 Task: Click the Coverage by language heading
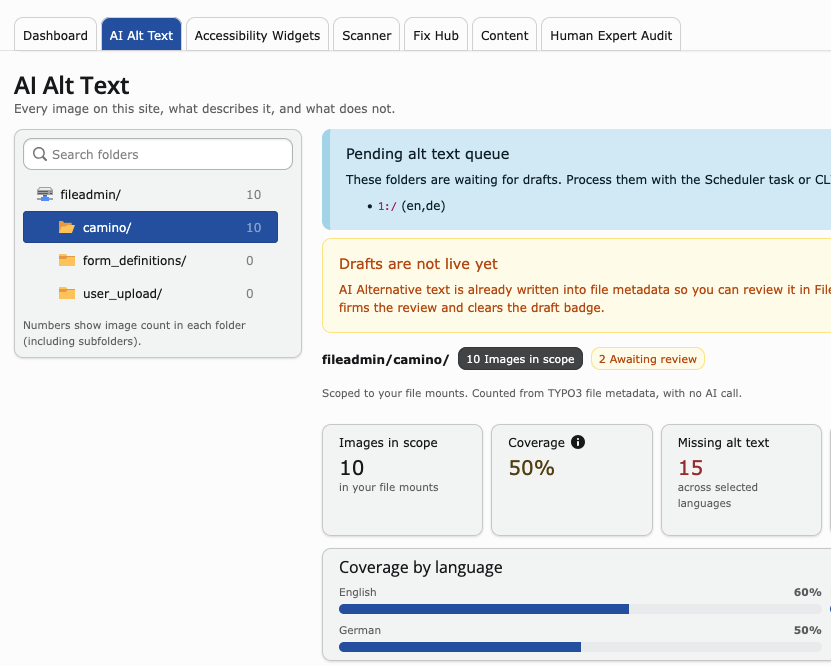(420, 567)
